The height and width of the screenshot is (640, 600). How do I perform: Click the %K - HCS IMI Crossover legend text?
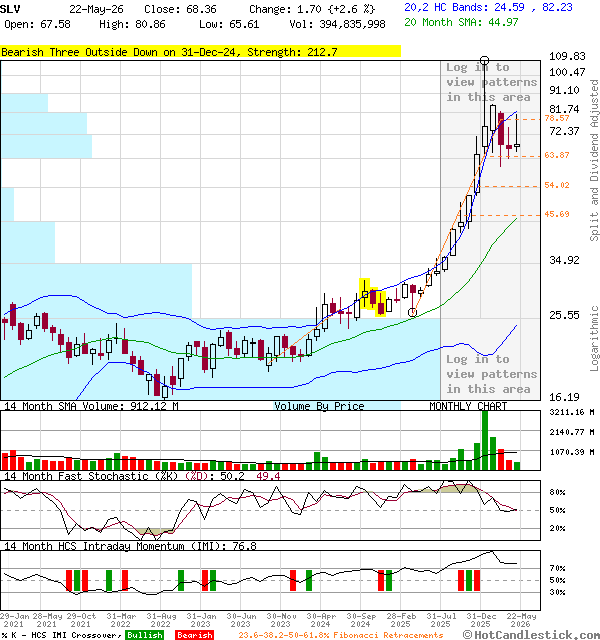click(61, 635)
